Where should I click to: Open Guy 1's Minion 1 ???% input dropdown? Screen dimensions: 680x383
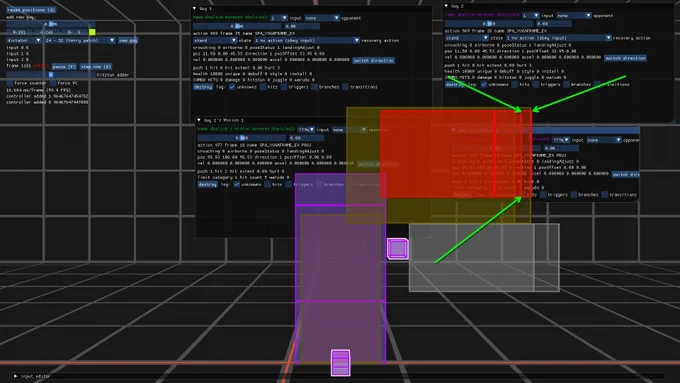tap(306, 129)
